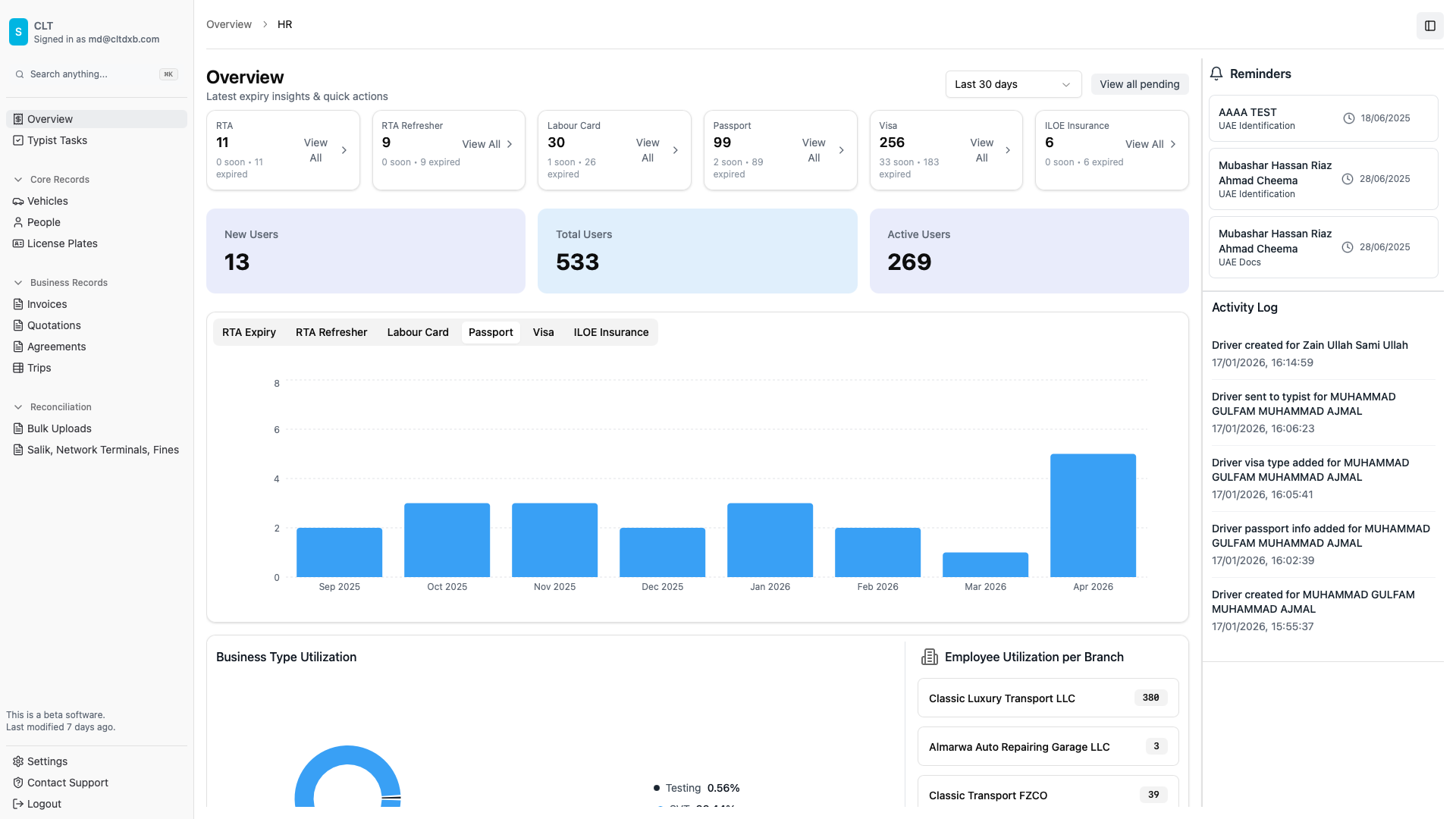Click the Apr 2026 bar in chart

tap(1093, 516)
